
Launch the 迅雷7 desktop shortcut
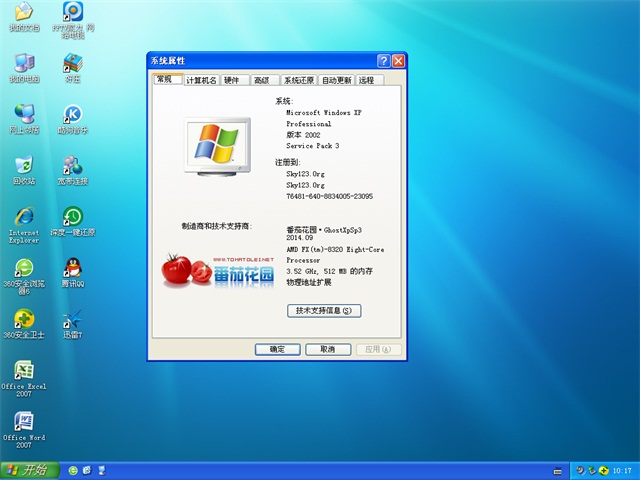(x=72, y=320)
